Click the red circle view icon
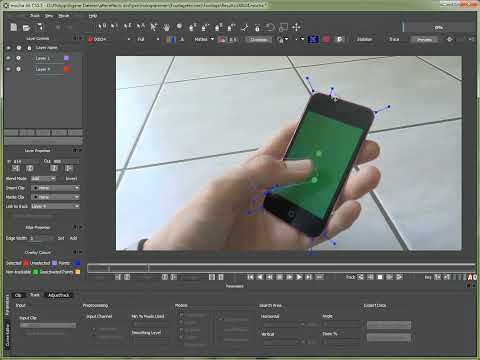The height and width of the screenshot is (360, 480). coord(326,39)
